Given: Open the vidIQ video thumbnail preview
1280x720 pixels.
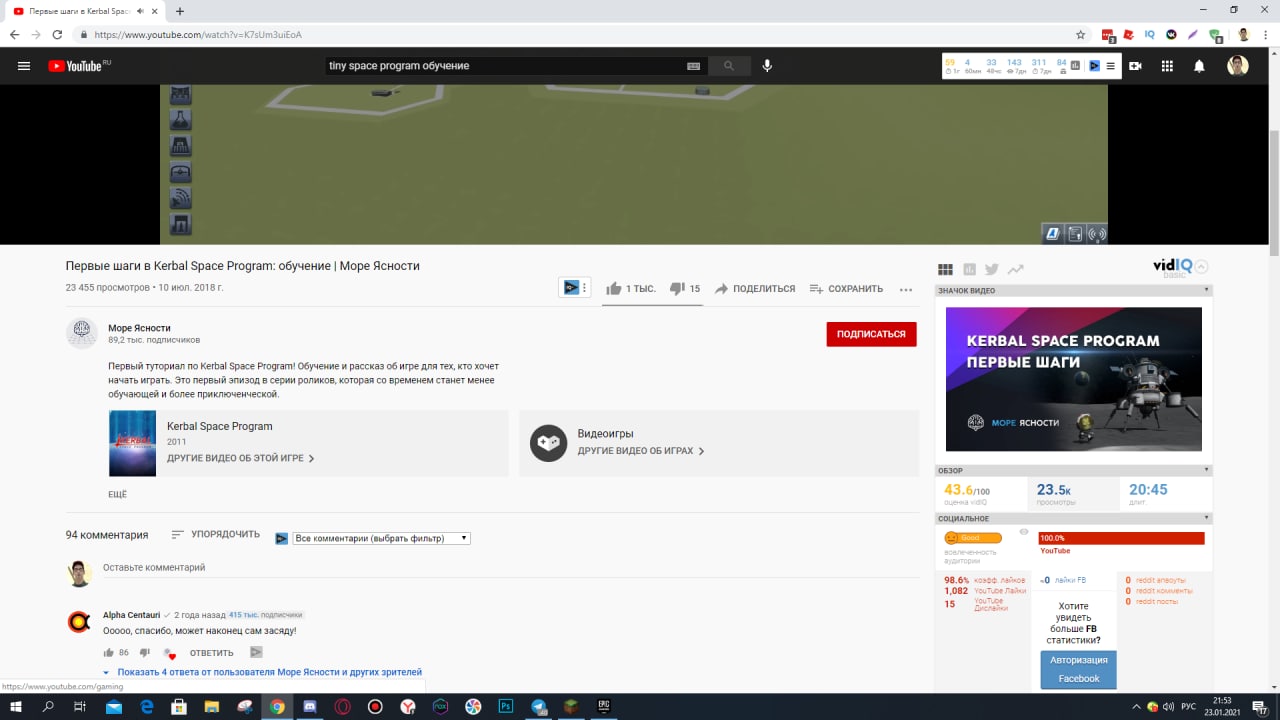Looking at the screenshot, I should [1073, 379].
